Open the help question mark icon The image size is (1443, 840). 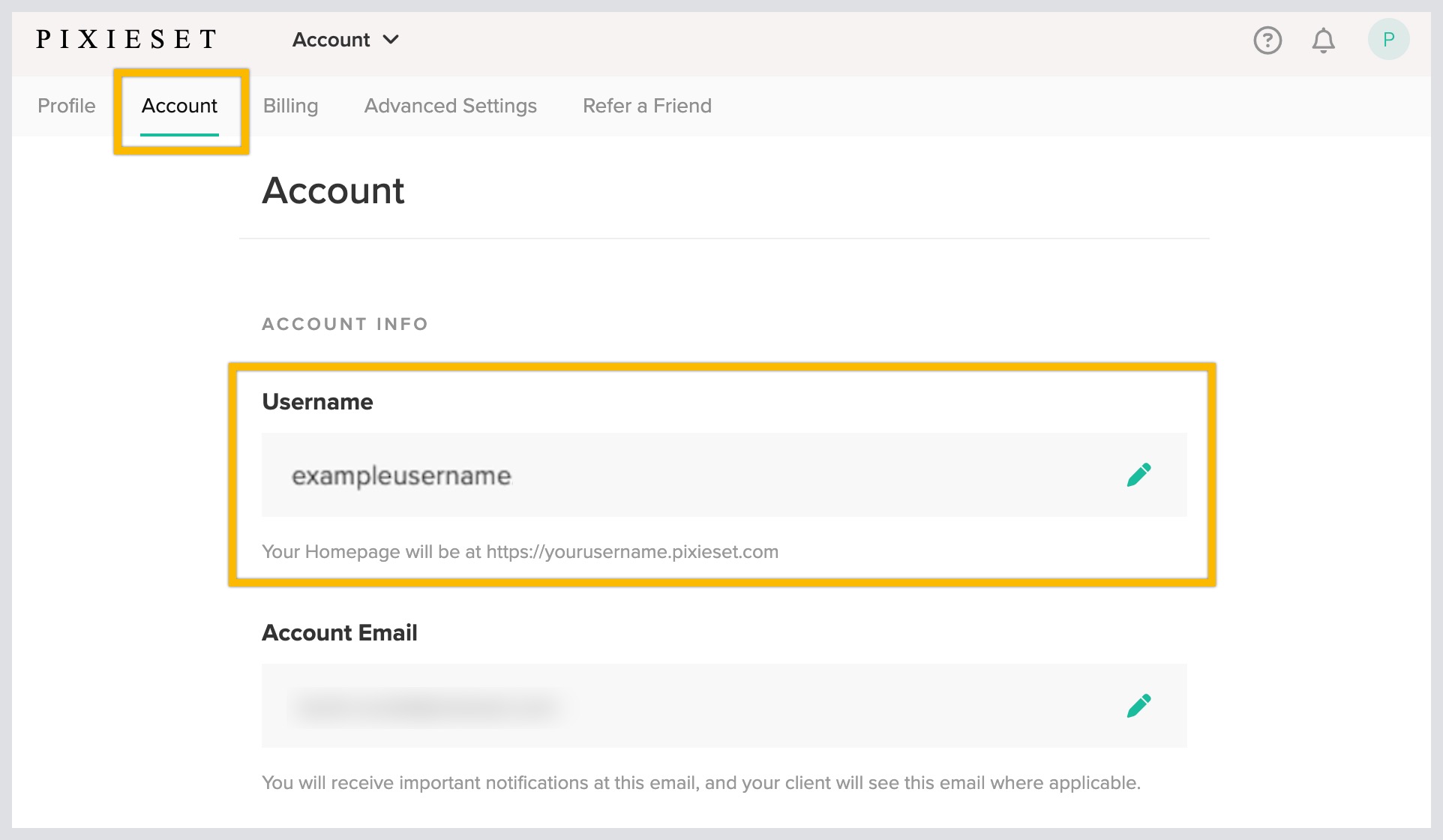(x=1267, y=40)
